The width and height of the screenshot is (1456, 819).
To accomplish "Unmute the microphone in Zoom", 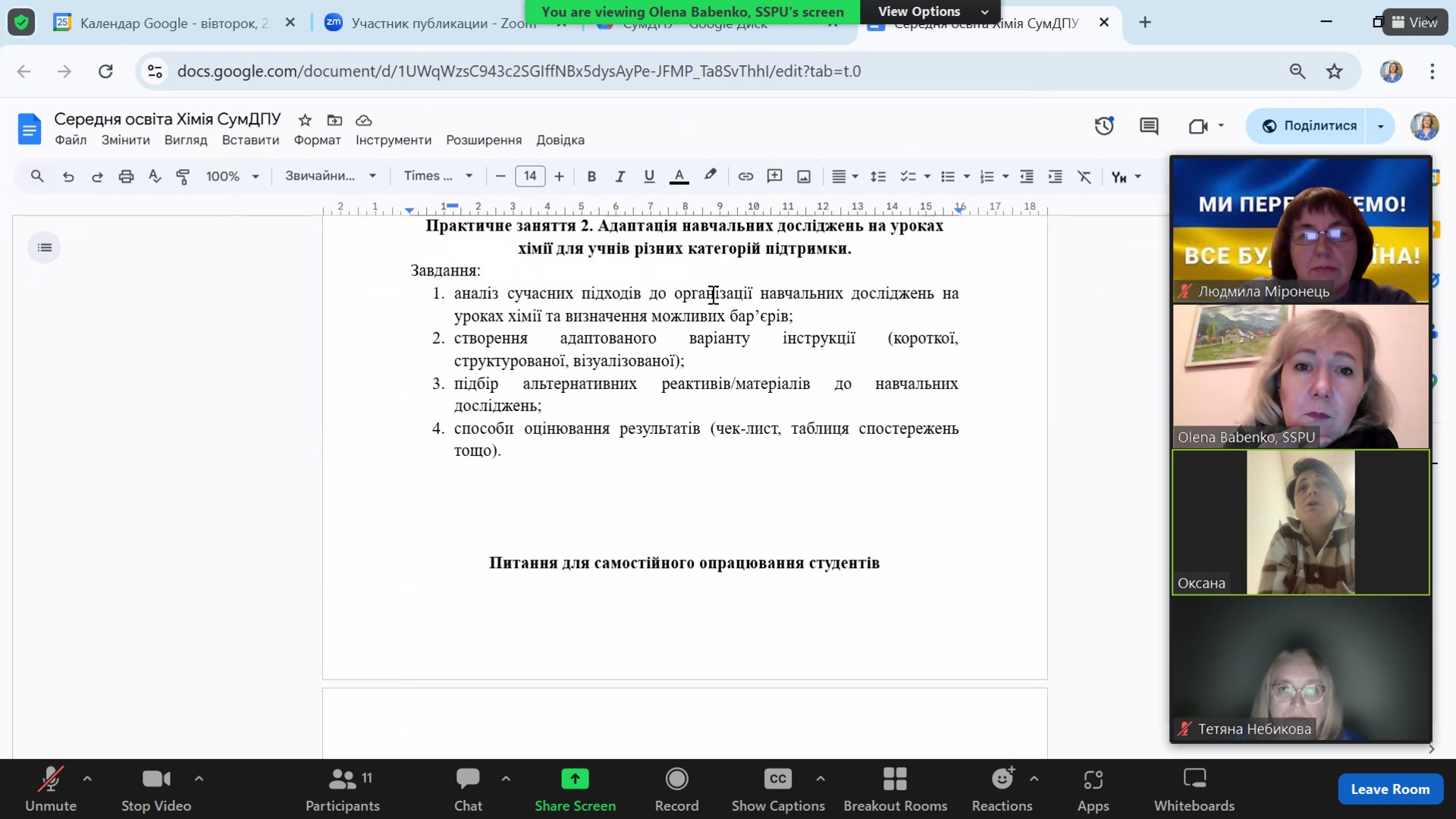I will click(50, 789).
